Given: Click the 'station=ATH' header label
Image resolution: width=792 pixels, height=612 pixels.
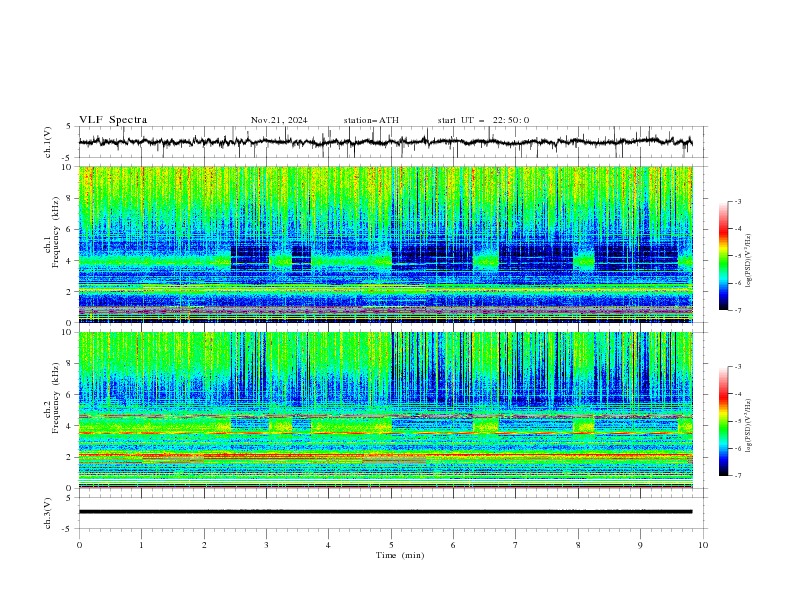Looking at the screenshot, I should (x=371, y=120).
